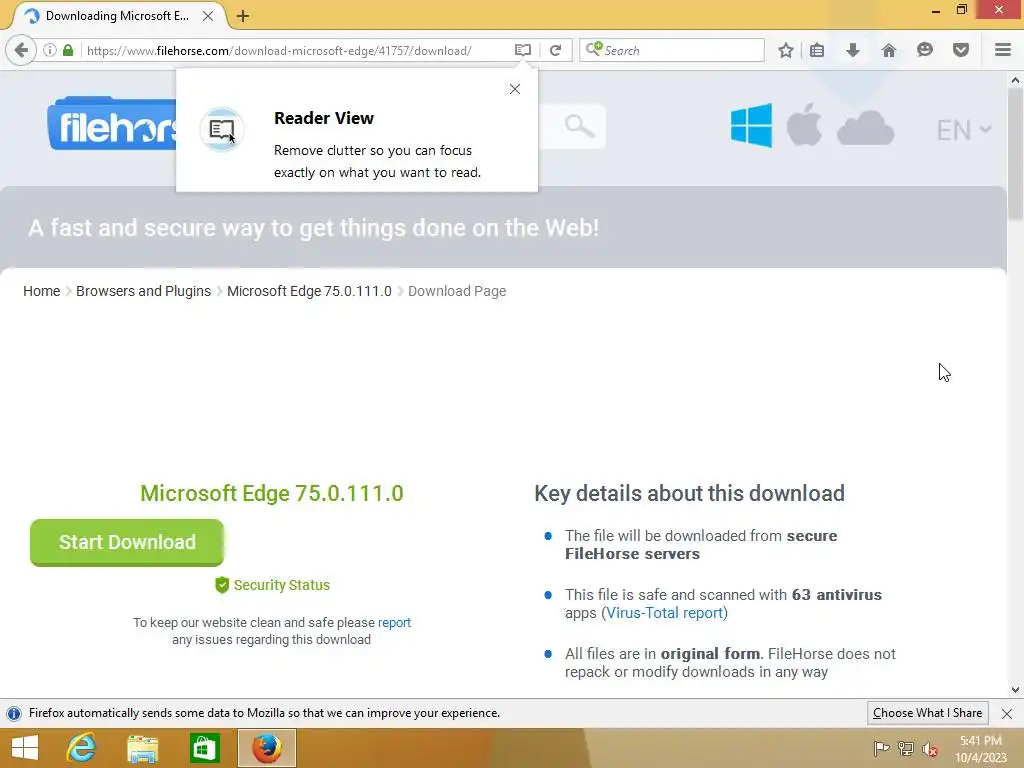The height and width of the screenshot is (768, 1024).
Task: Click the info icon in notification bar
Action: (x=14, y=714)
